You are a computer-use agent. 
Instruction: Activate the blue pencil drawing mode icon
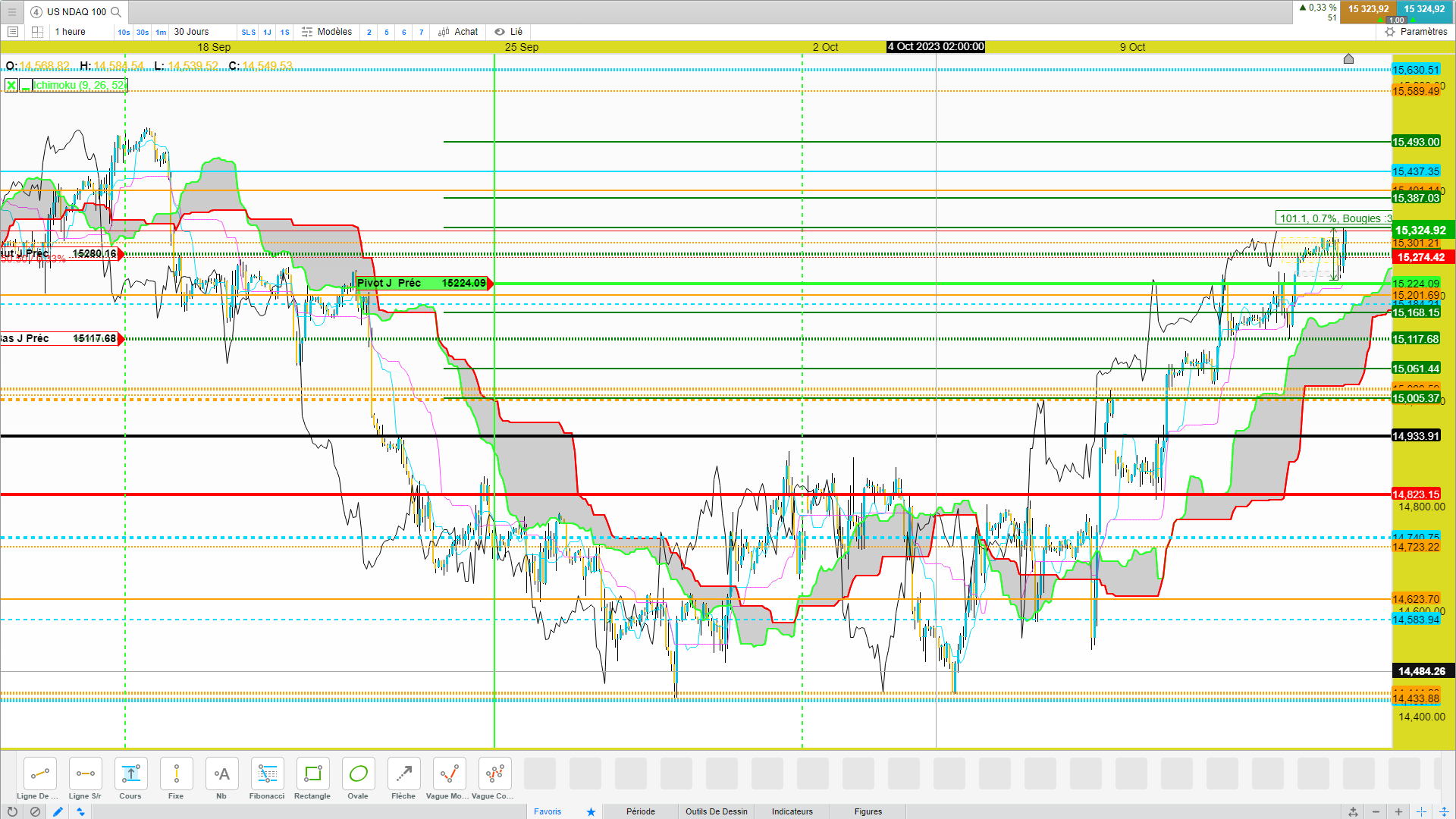coord(58,811)
